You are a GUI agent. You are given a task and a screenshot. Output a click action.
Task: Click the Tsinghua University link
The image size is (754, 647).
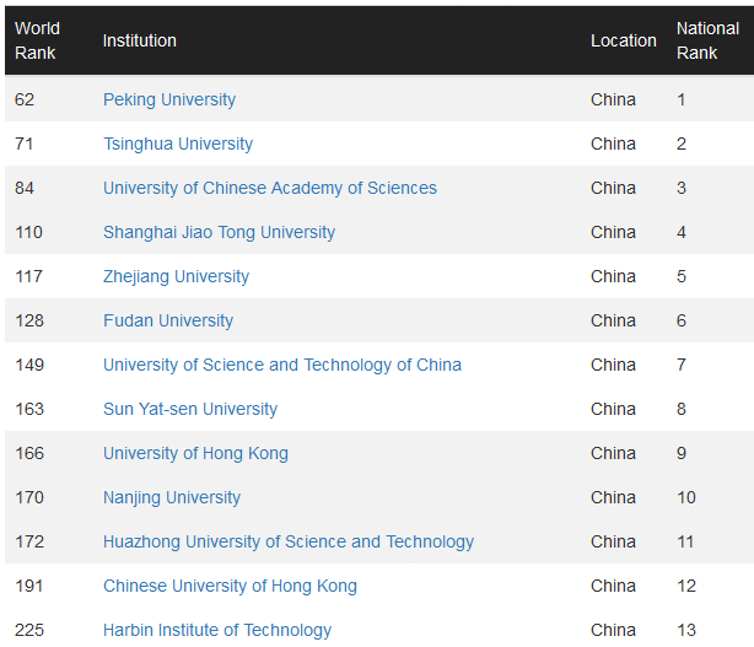pyautogui.click(x=178, y=144)
